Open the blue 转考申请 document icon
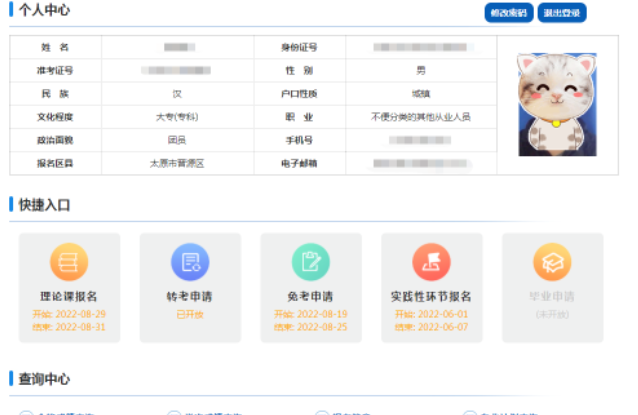This screenshot has height=415, width=638. (x=190, y=262)
